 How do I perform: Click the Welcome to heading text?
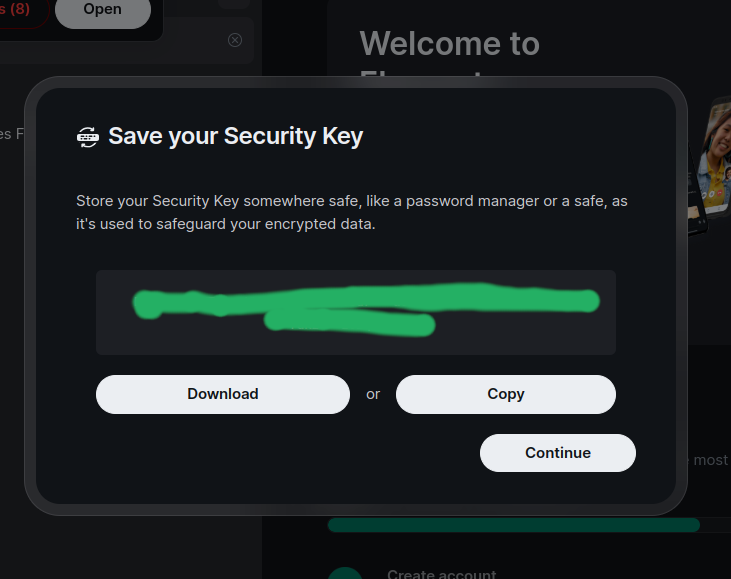coord(449,44)
